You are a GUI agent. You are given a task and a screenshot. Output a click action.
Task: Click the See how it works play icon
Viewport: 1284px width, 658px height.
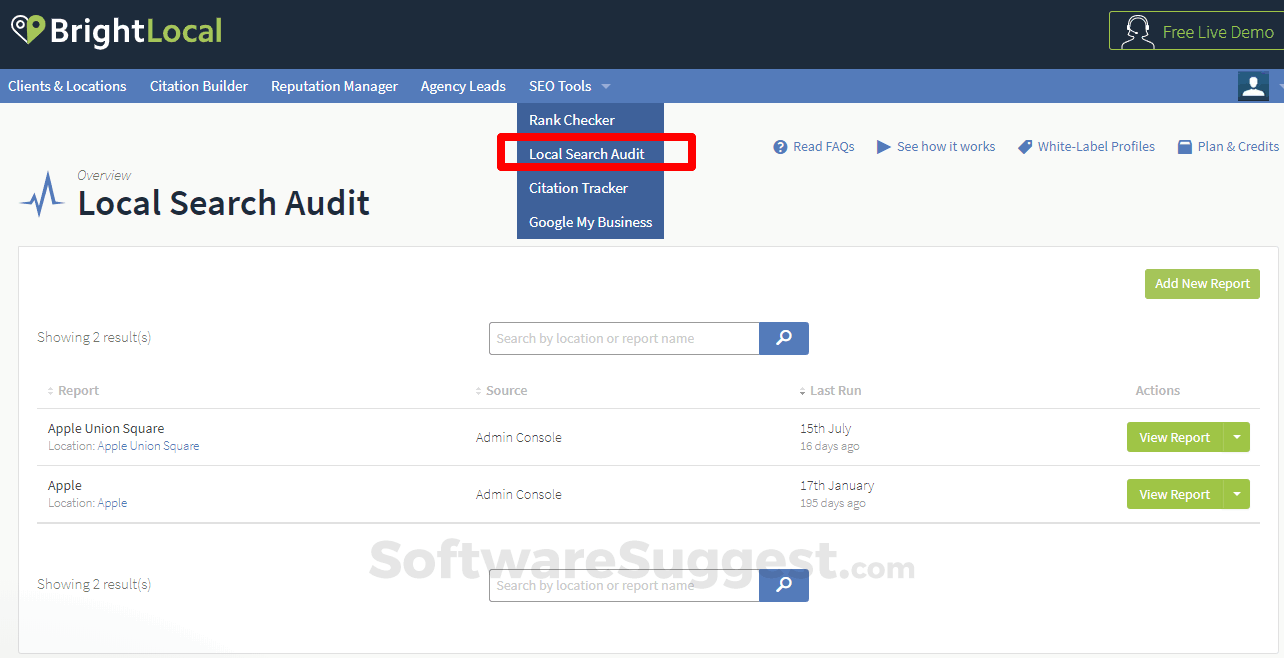pyautogui.click(x=884, y=146)
